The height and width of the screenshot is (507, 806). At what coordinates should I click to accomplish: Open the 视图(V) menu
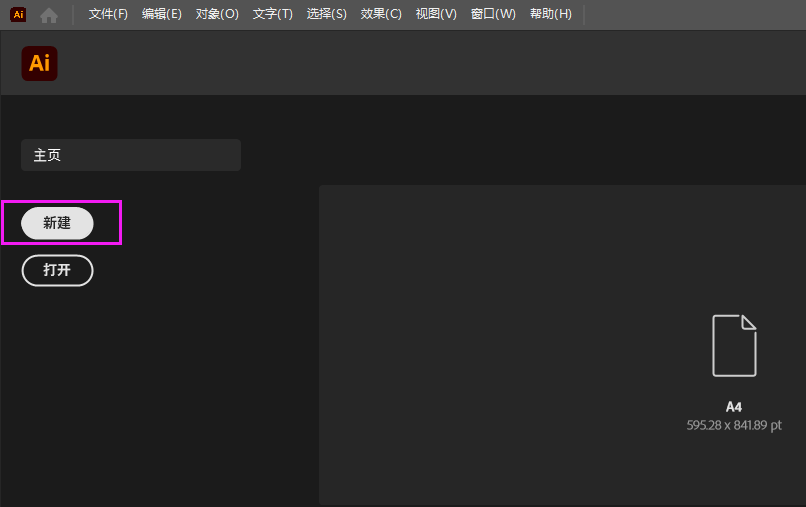[x=436, y=14]
